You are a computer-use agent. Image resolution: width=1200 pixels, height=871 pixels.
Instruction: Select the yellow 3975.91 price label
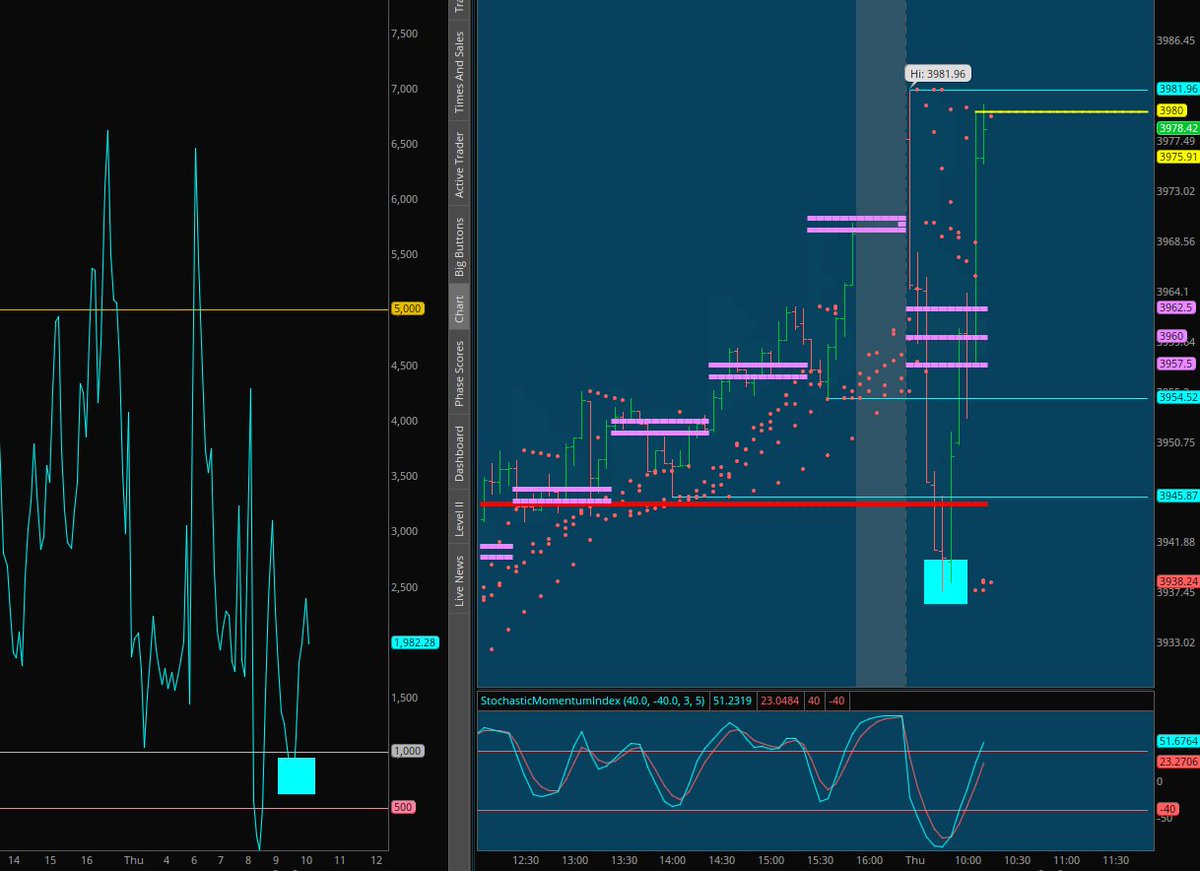pyautogui.click(x=1177, y=156)
